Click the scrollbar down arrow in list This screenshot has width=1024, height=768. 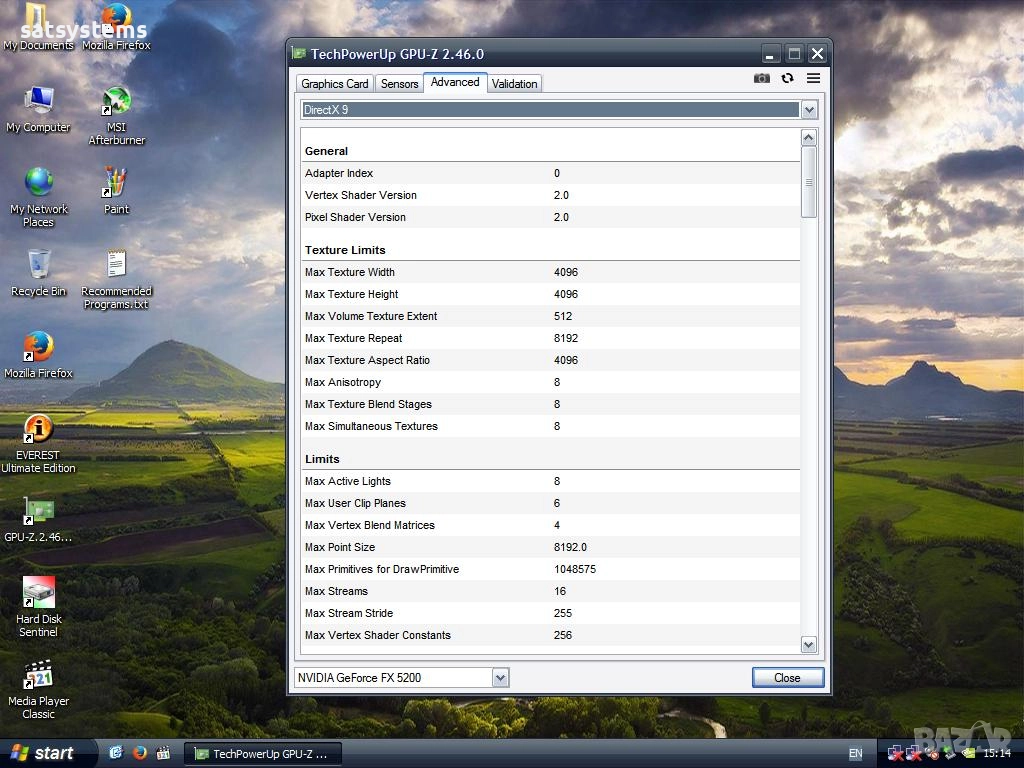click(x=809, y=645)
